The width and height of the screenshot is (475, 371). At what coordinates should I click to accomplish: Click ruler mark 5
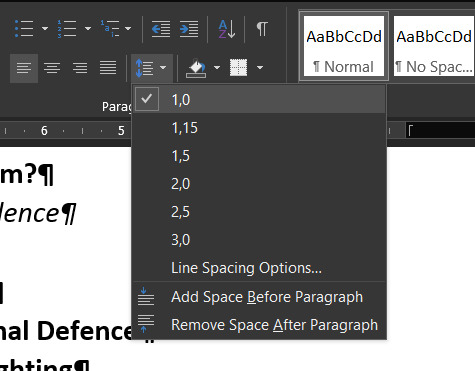121,131
